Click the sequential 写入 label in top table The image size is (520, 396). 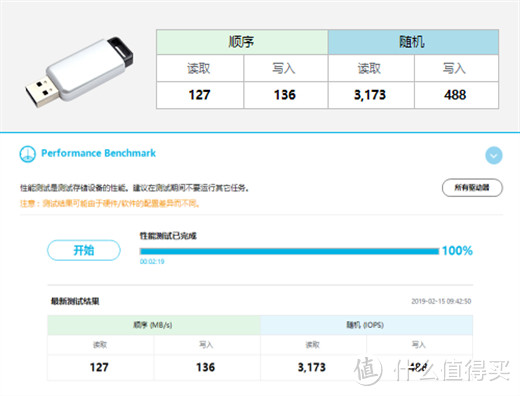284,68
